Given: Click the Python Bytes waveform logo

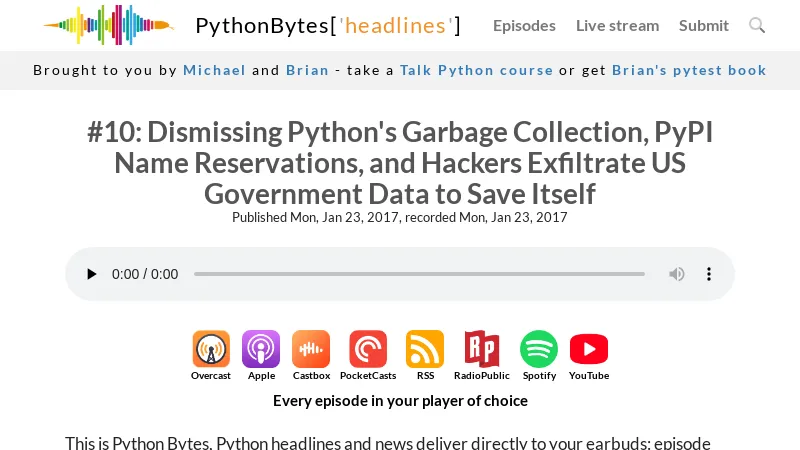Looking at the screenshot, I should [108, 25].
